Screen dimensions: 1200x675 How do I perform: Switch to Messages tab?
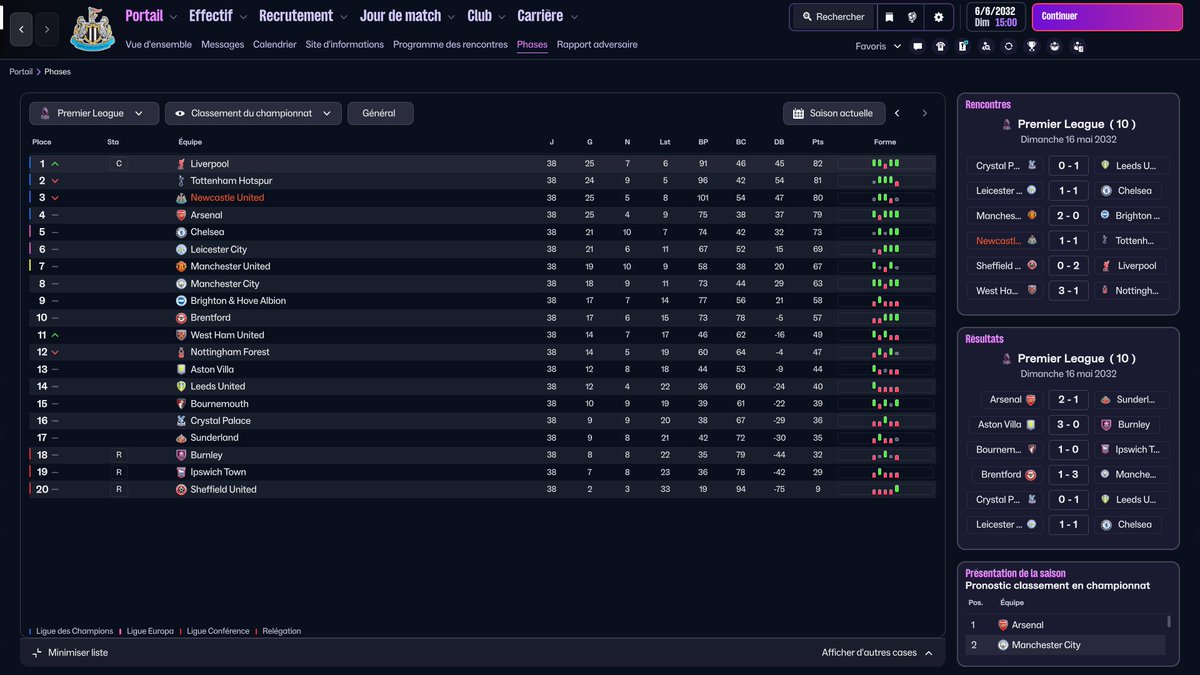pos(222,45)
